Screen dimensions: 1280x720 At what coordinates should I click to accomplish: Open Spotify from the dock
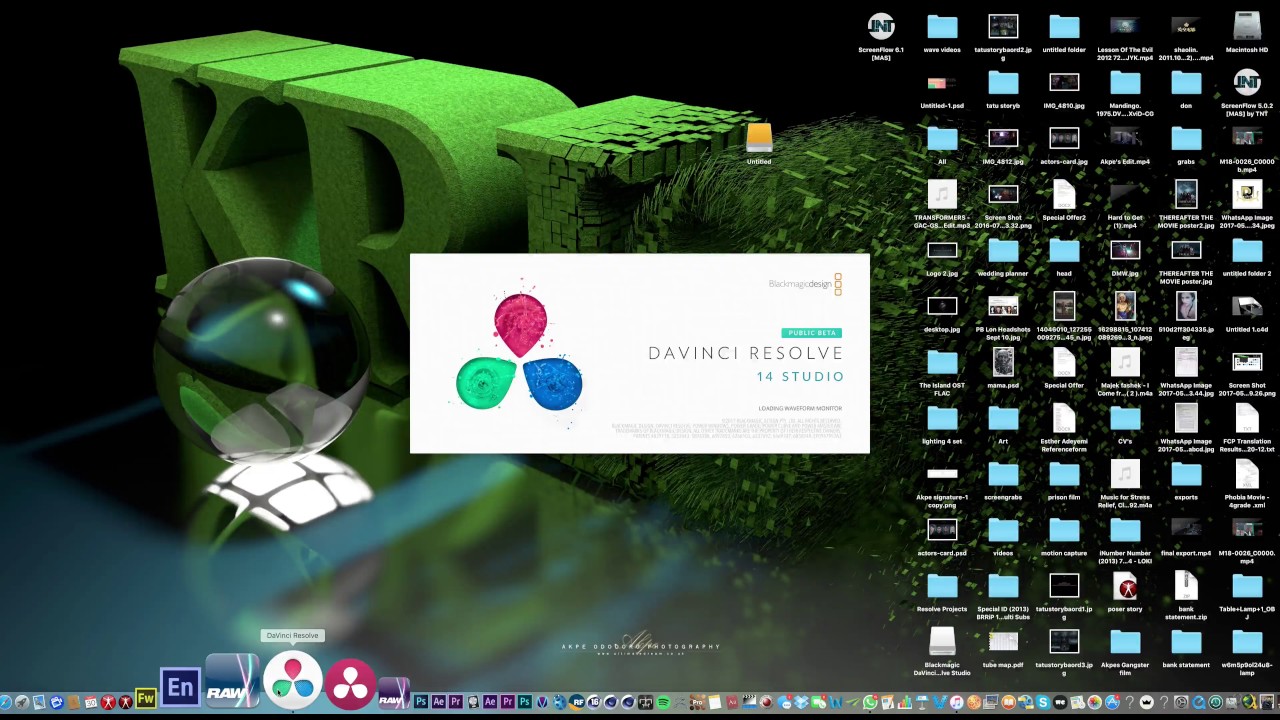[x=664, y=703]
